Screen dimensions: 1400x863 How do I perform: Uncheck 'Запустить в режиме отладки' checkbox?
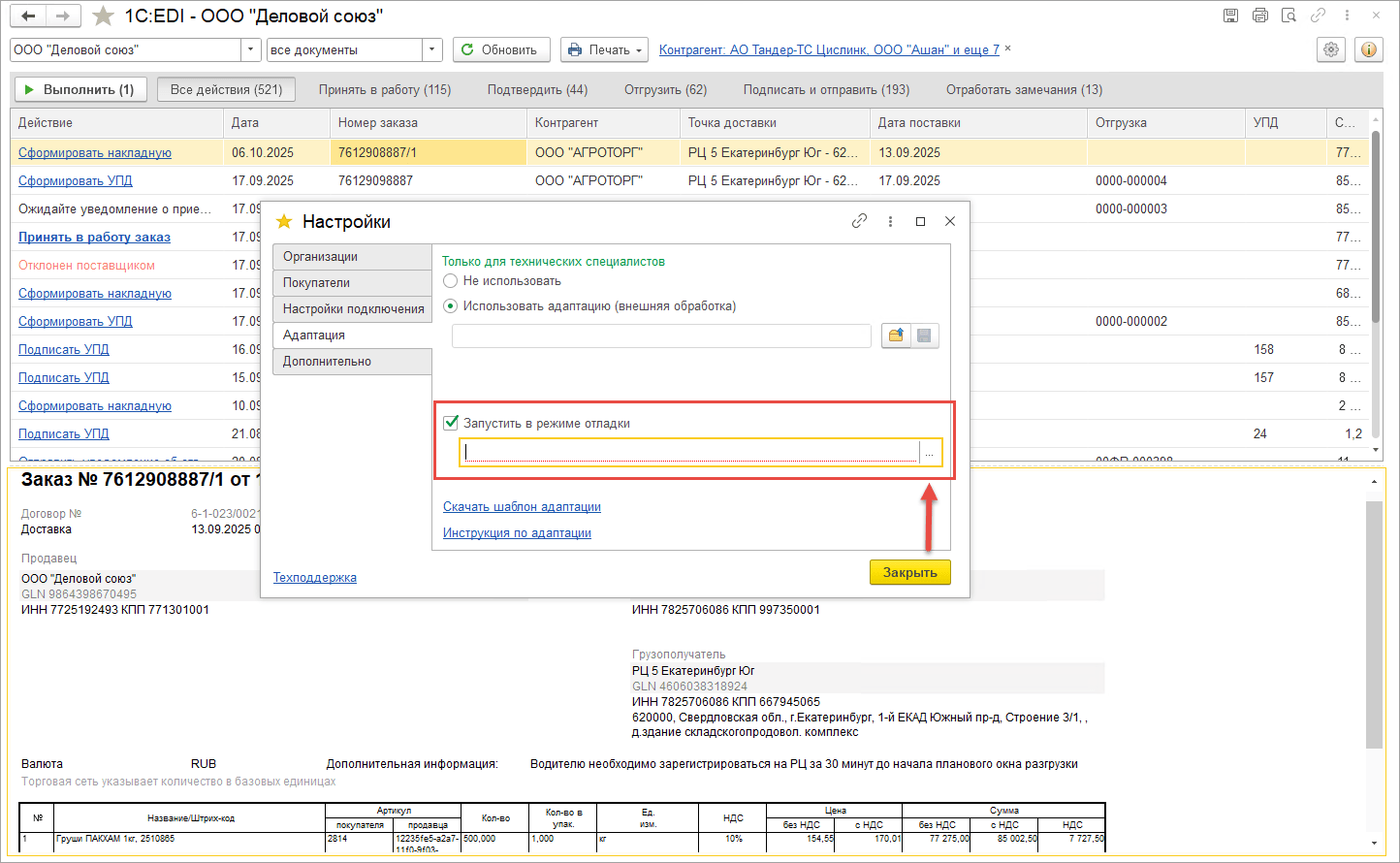tap(451, 423)
